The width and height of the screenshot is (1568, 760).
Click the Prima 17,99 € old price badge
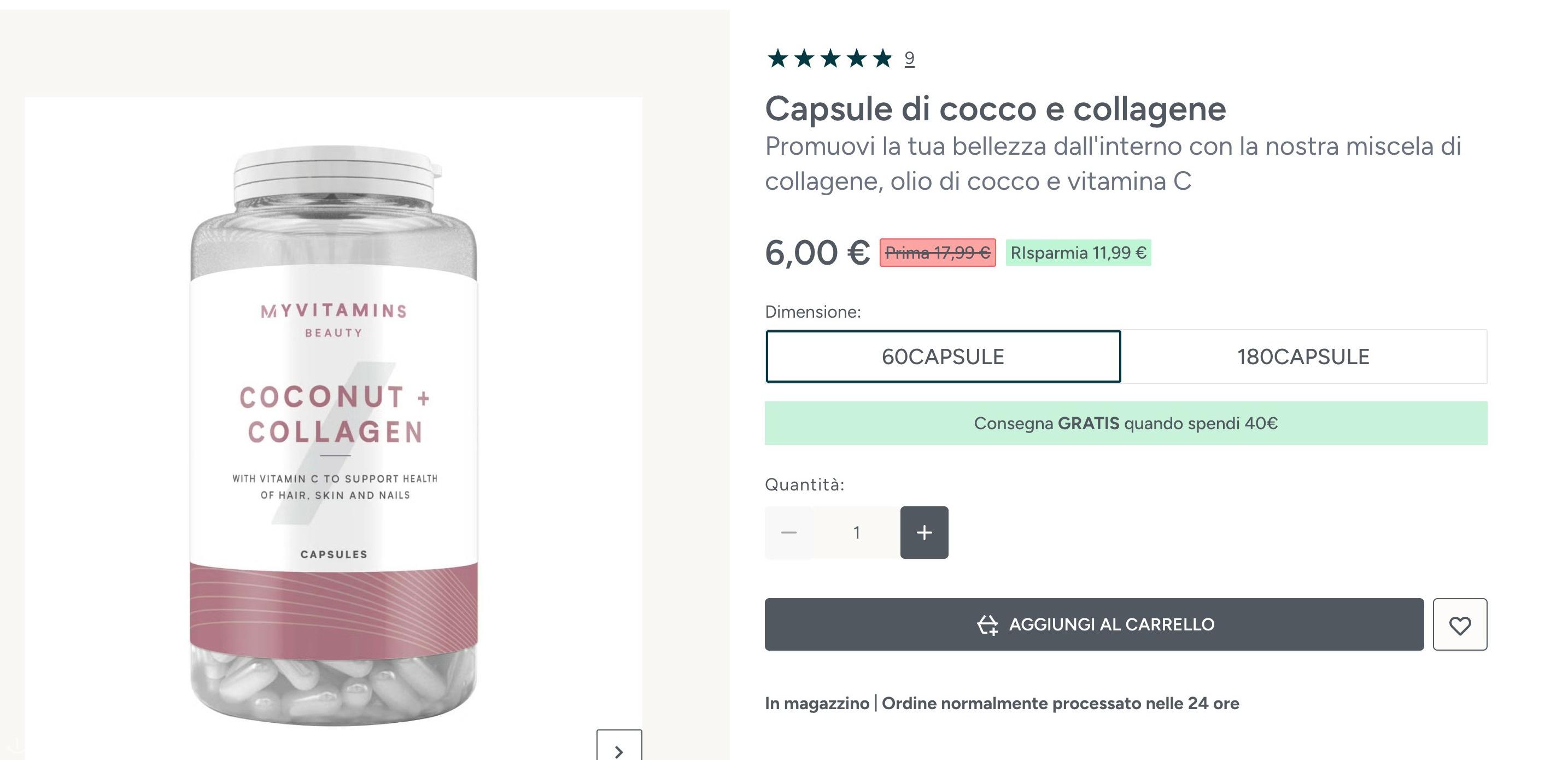(x=938, y=253)
